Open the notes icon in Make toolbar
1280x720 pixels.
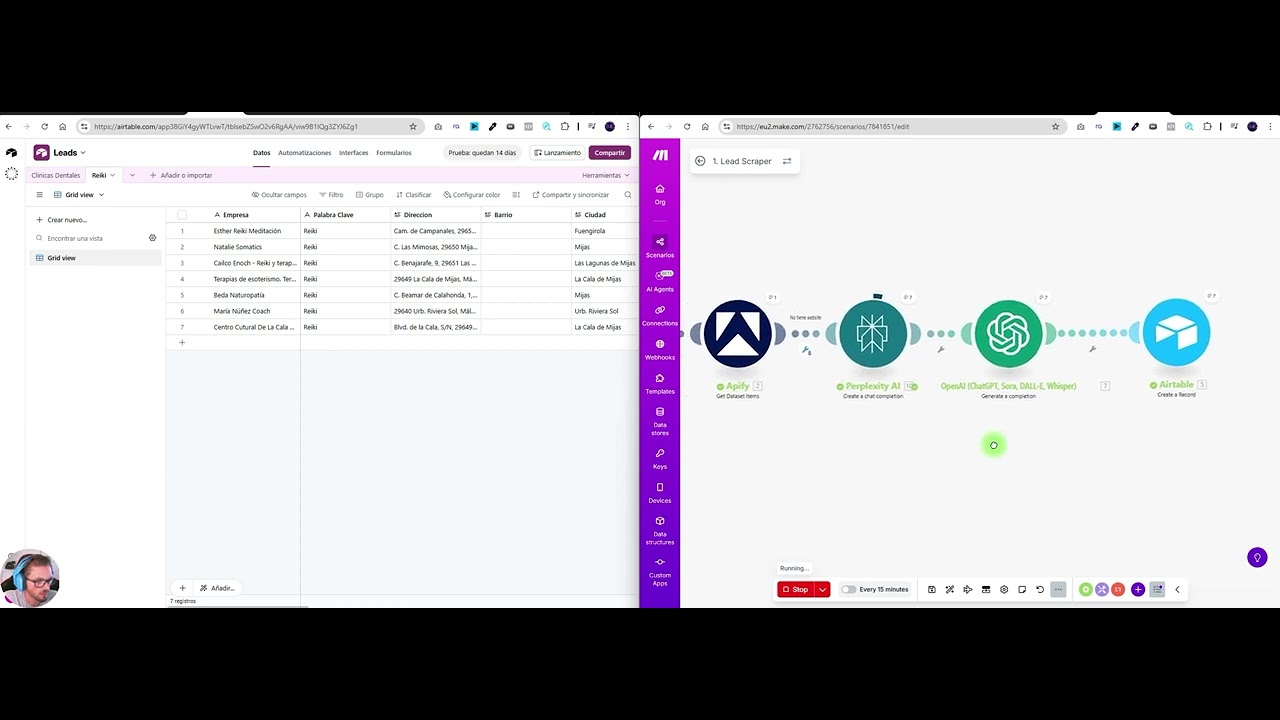point(1022,589)
